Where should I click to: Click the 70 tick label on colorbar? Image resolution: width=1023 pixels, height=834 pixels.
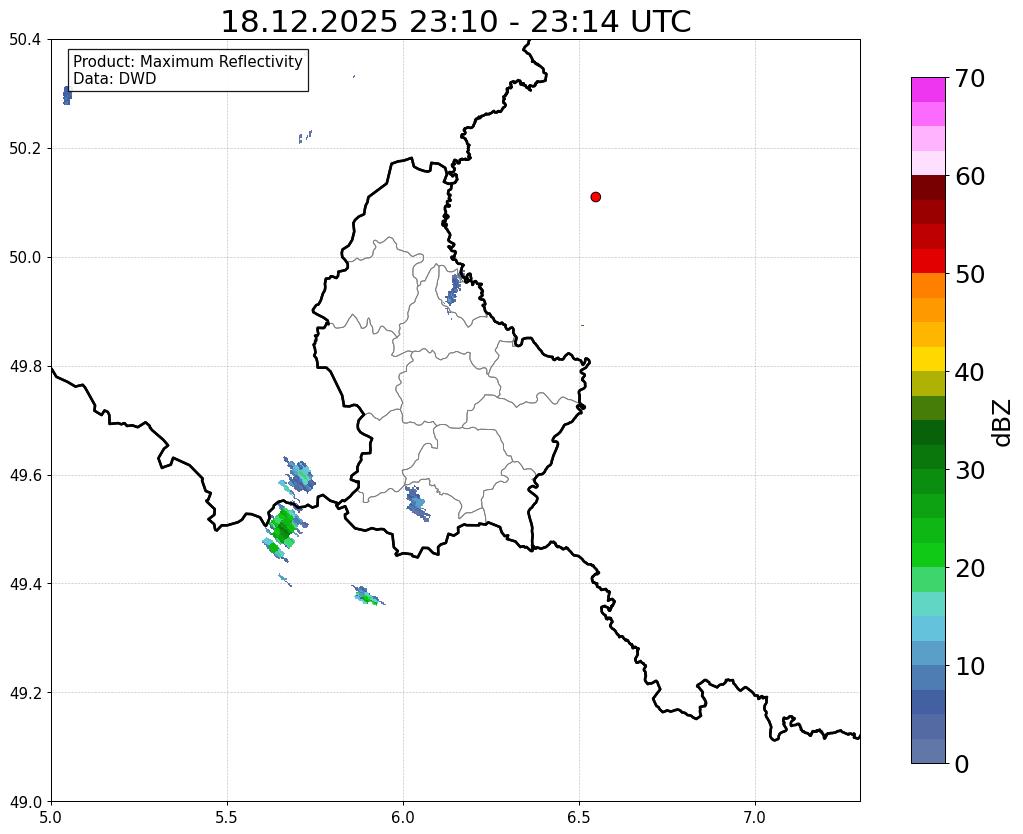click(970, 78)
